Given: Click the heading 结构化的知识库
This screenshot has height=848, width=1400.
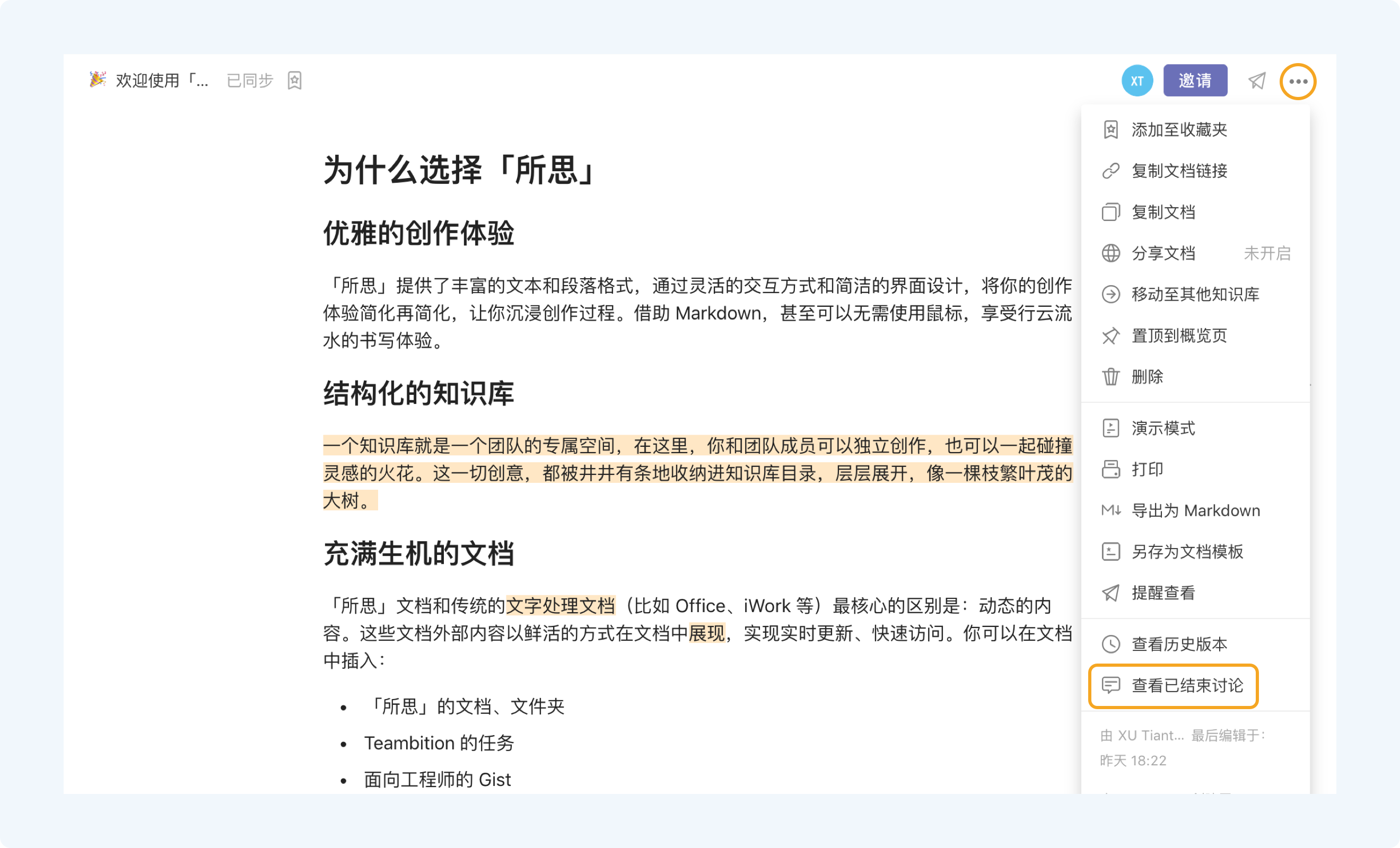Looking at the screenshot, I should point(419,394).
